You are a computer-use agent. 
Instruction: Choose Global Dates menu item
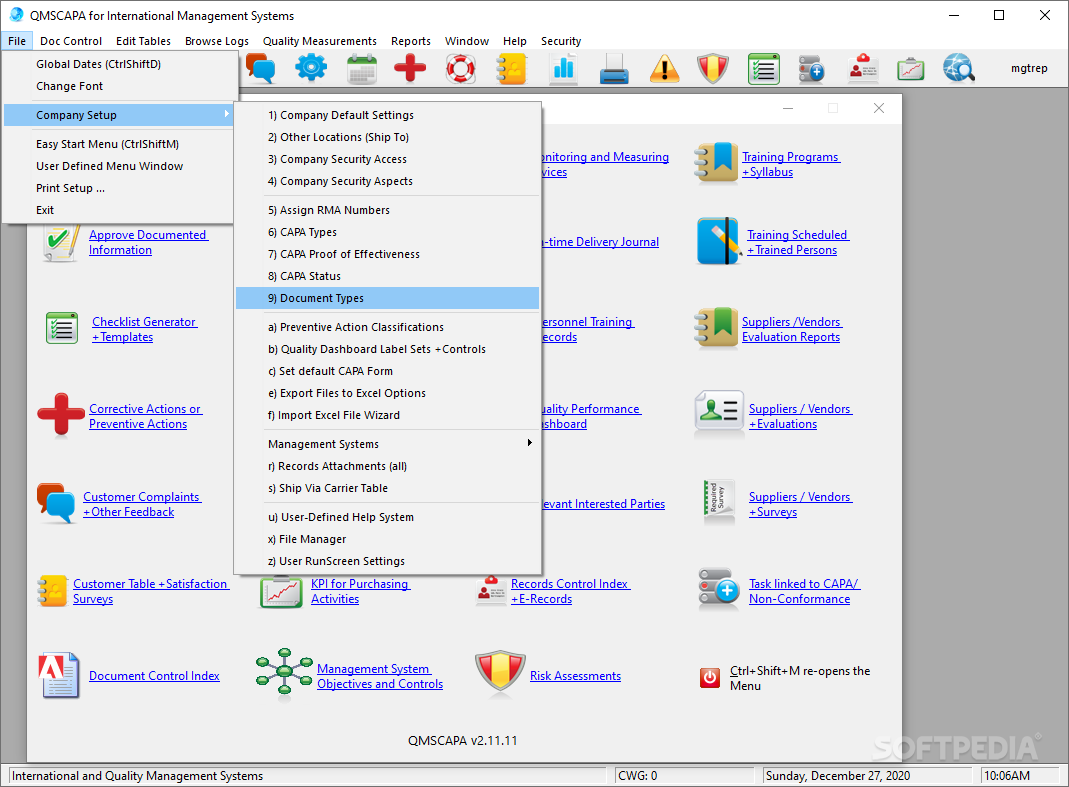tap(120, 64)
